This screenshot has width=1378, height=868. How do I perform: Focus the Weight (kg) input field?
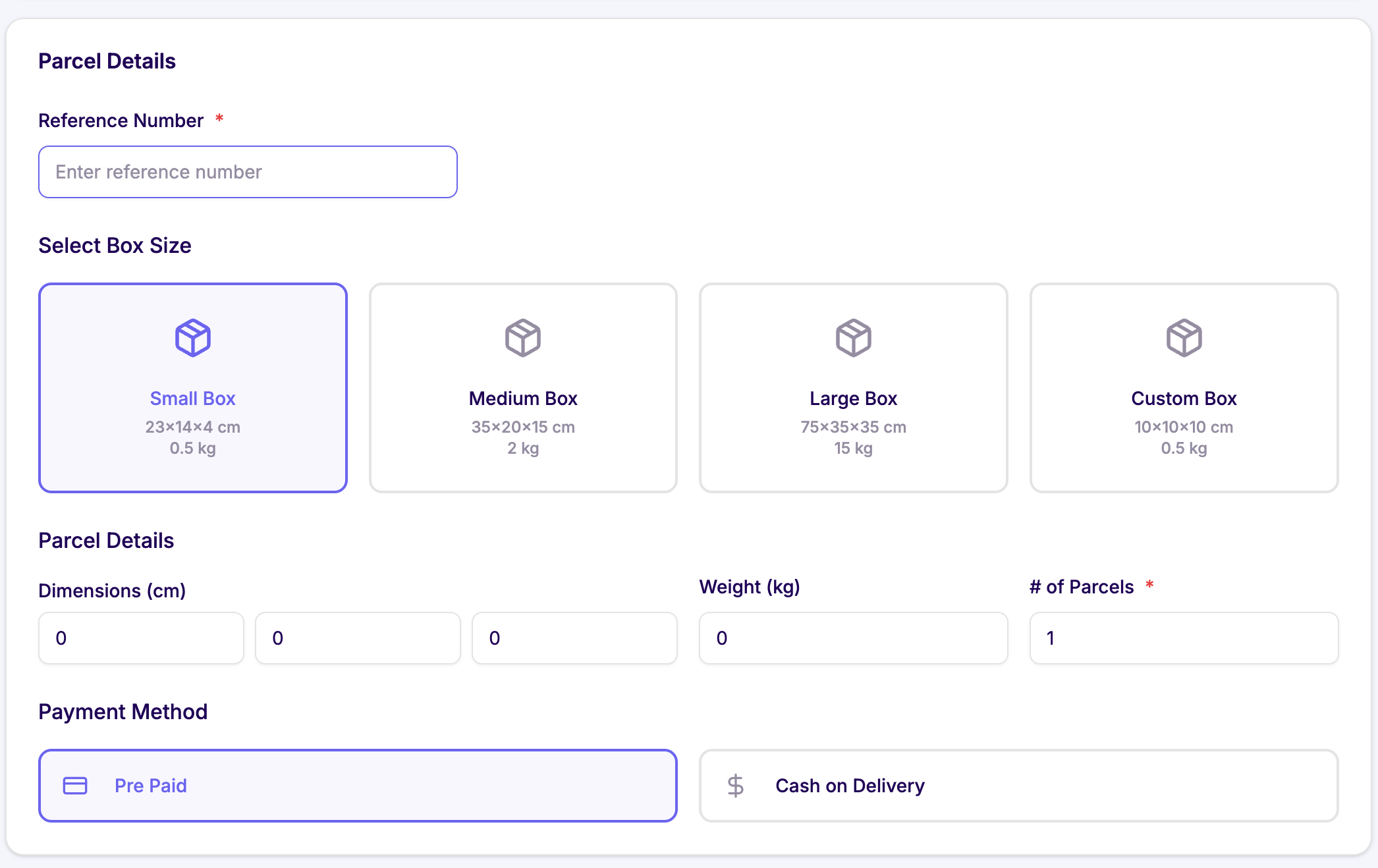click(854, 638)
